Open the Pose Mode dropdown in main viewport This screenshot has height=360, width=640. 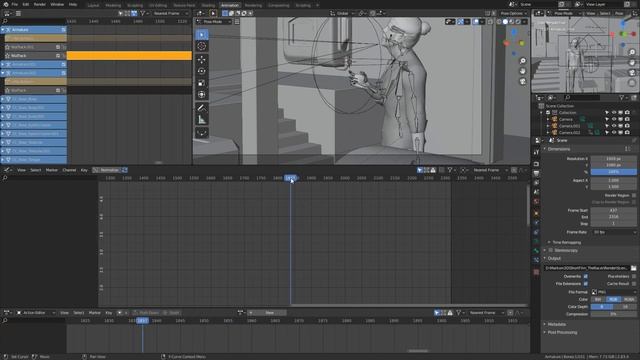[213, 22]
